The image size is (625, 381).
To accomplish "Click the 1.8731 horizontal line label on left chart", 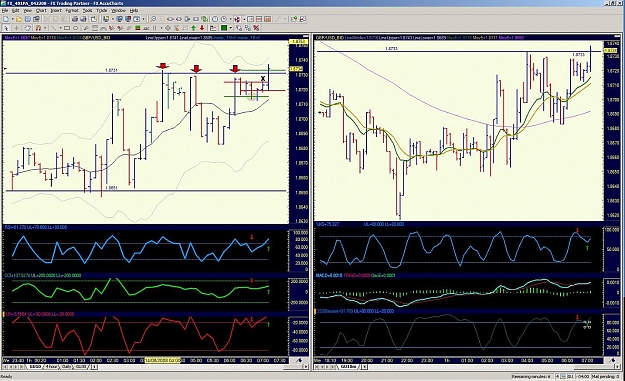I will 111,70.
